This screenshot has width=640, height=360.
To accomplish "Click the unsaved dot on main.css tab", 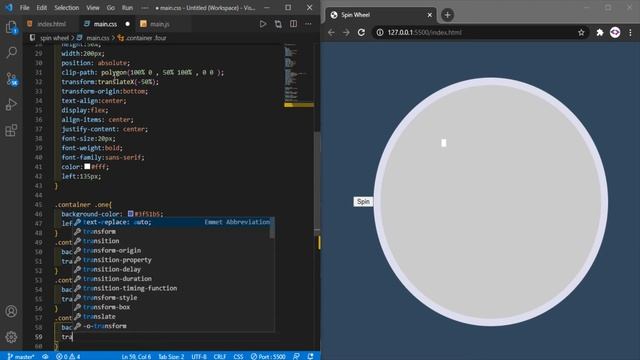I will [127, 24].
